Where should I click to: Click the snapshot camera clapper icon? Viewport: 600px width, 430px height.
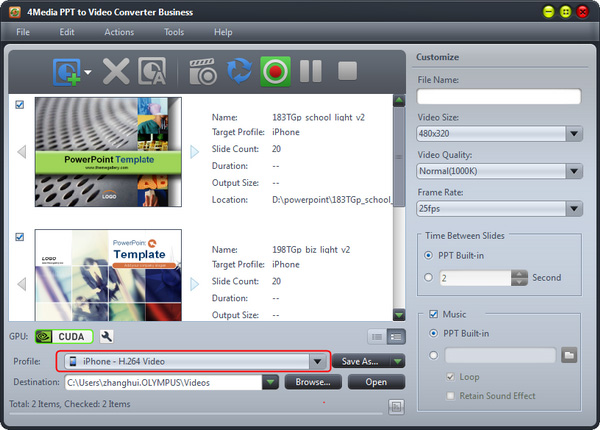[x=204, y=71]
